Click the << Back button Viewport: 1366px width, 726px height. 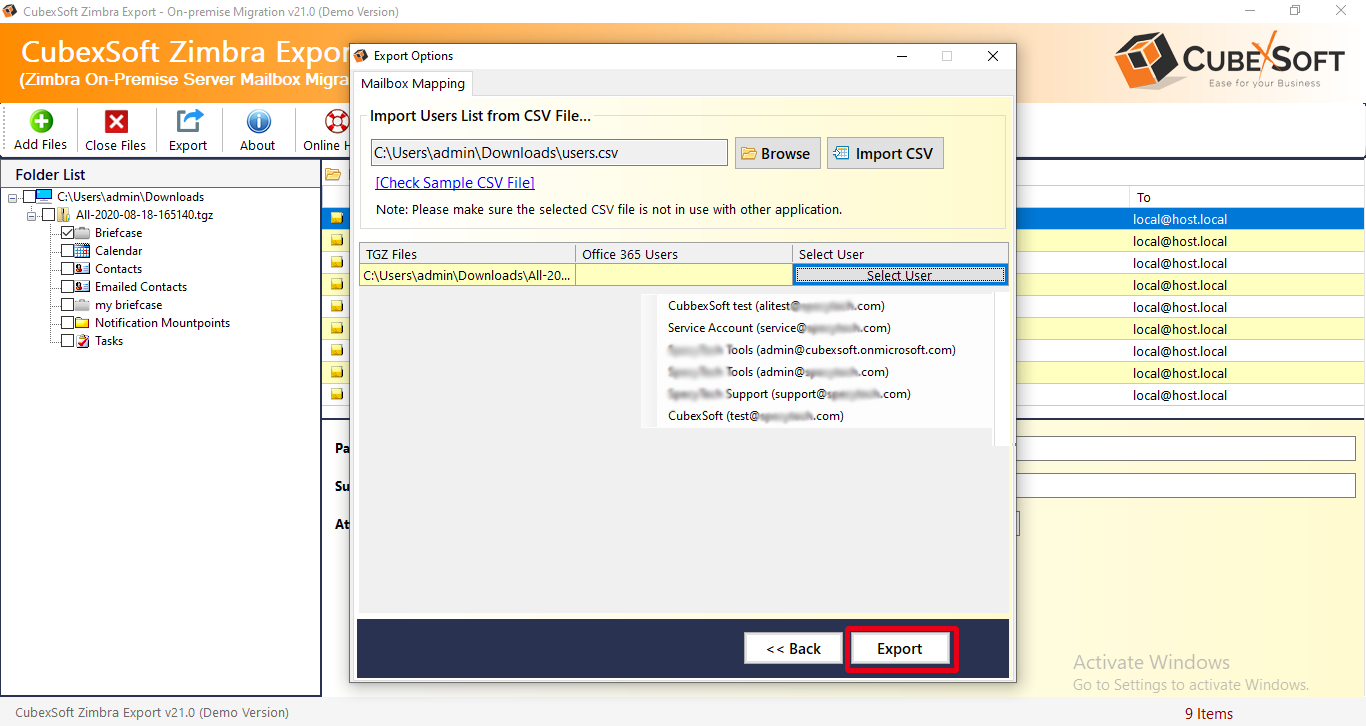[793, 648]
